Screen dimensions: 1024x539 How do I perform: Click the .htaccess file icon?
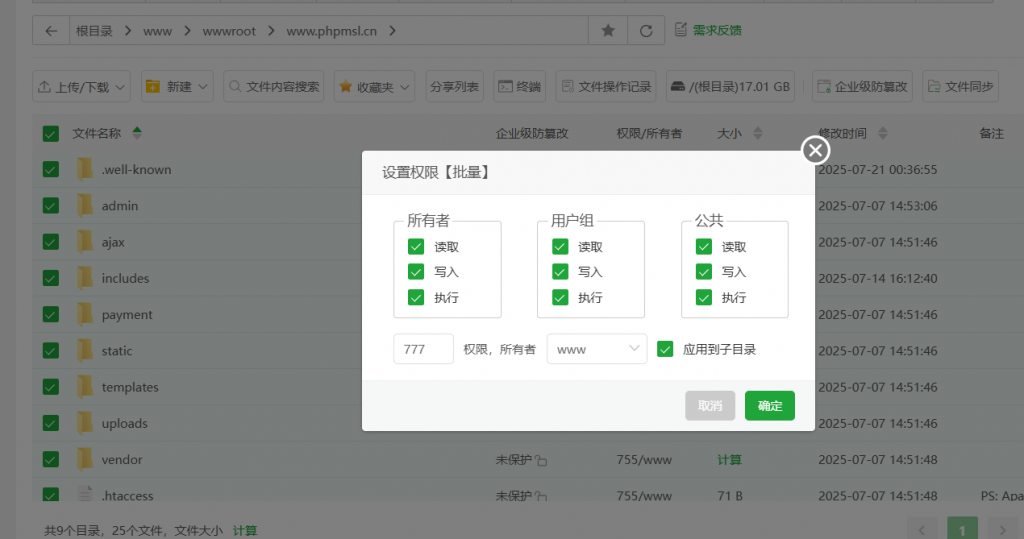click(85, 494)
